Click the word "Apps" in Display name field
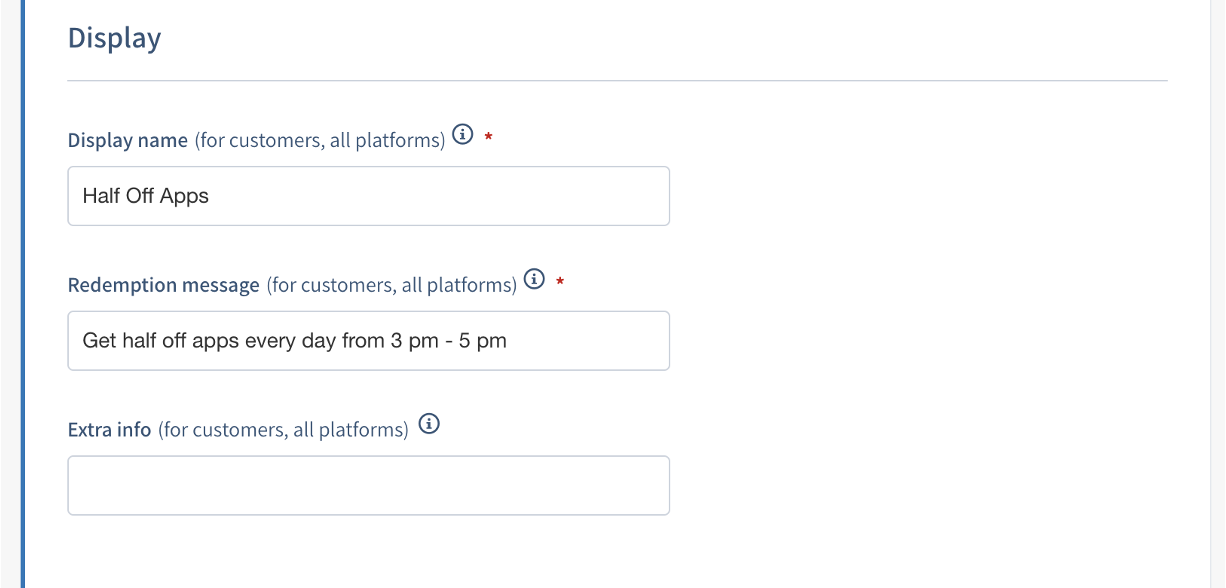This screenshot has height=588, width=1226. pos(184,196)
